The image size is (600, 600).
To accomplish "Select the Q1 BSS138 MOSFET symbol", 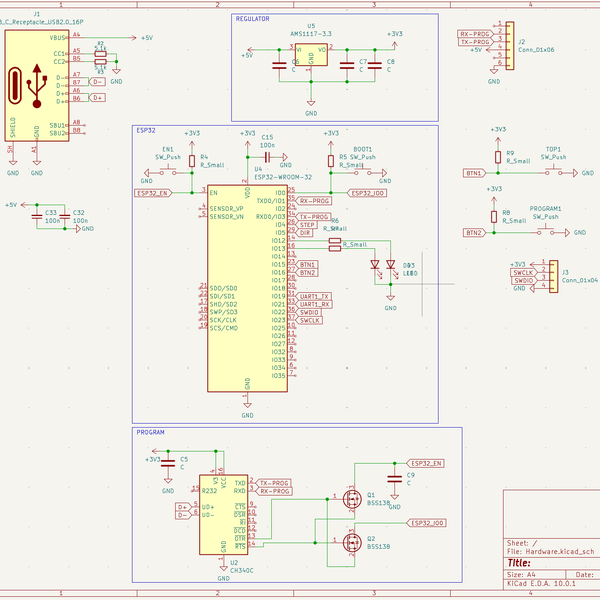I will click(352, 499).
